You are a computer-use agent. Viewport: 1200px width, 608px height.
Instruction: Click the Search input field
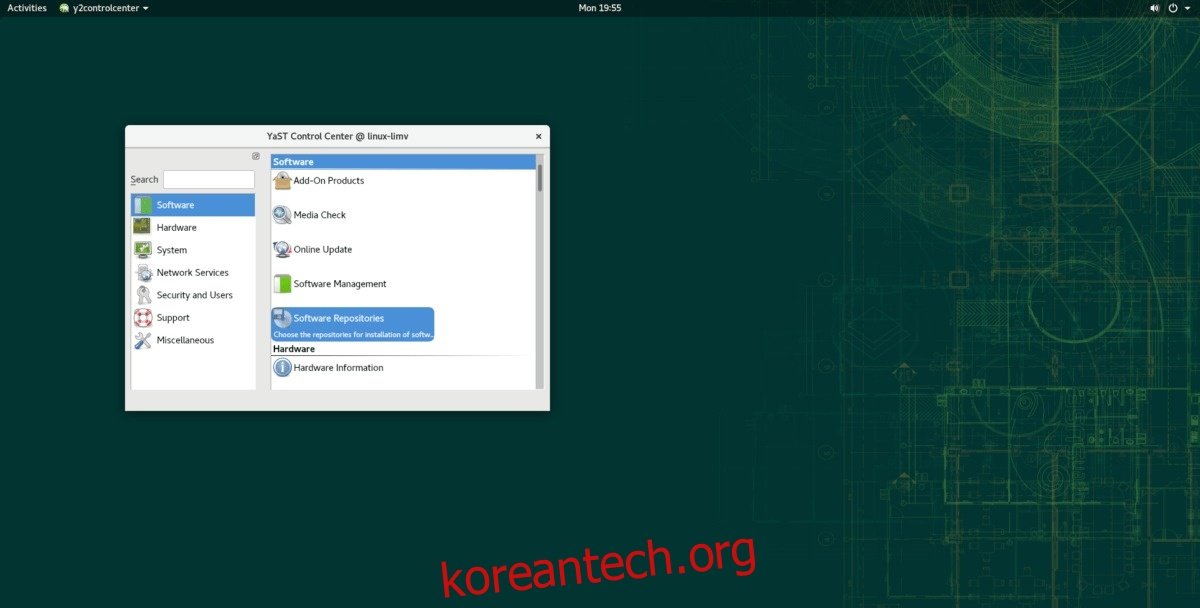[208, 179]
